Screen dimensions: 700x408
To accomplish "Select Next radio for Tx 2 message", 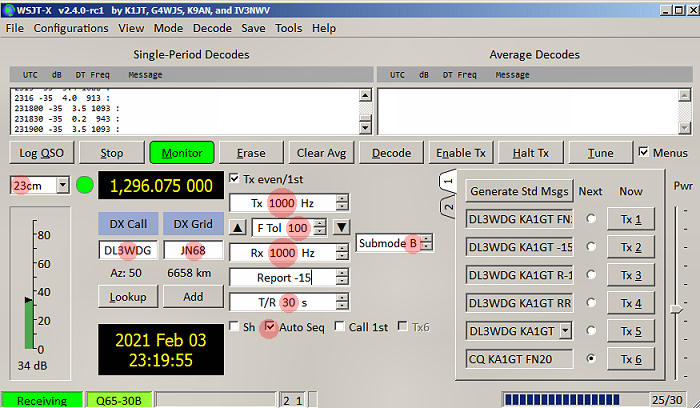I will point(591,246).
